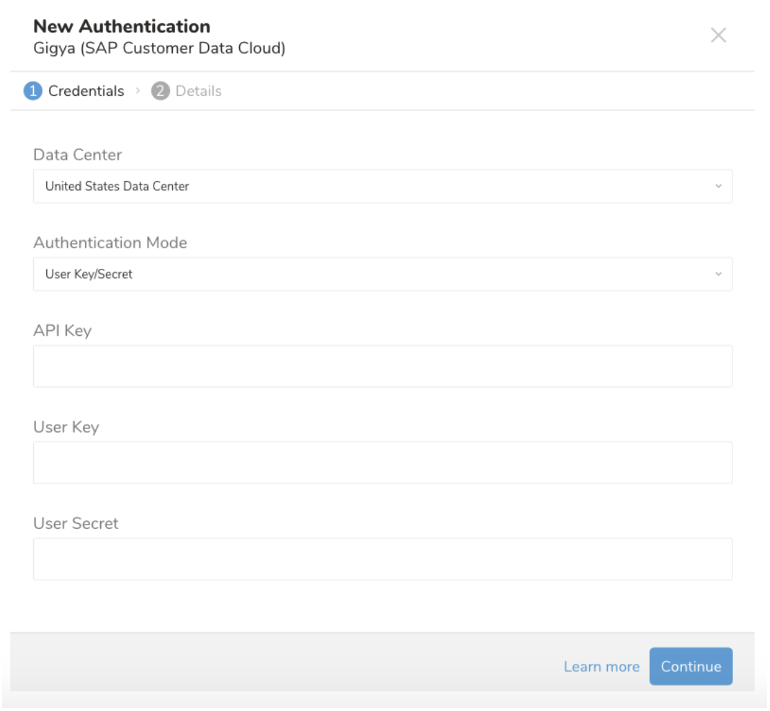Open the United States Data Center dropdown
Image resolution: width=770 pixels, height=711 pixels.
(382, 186)
